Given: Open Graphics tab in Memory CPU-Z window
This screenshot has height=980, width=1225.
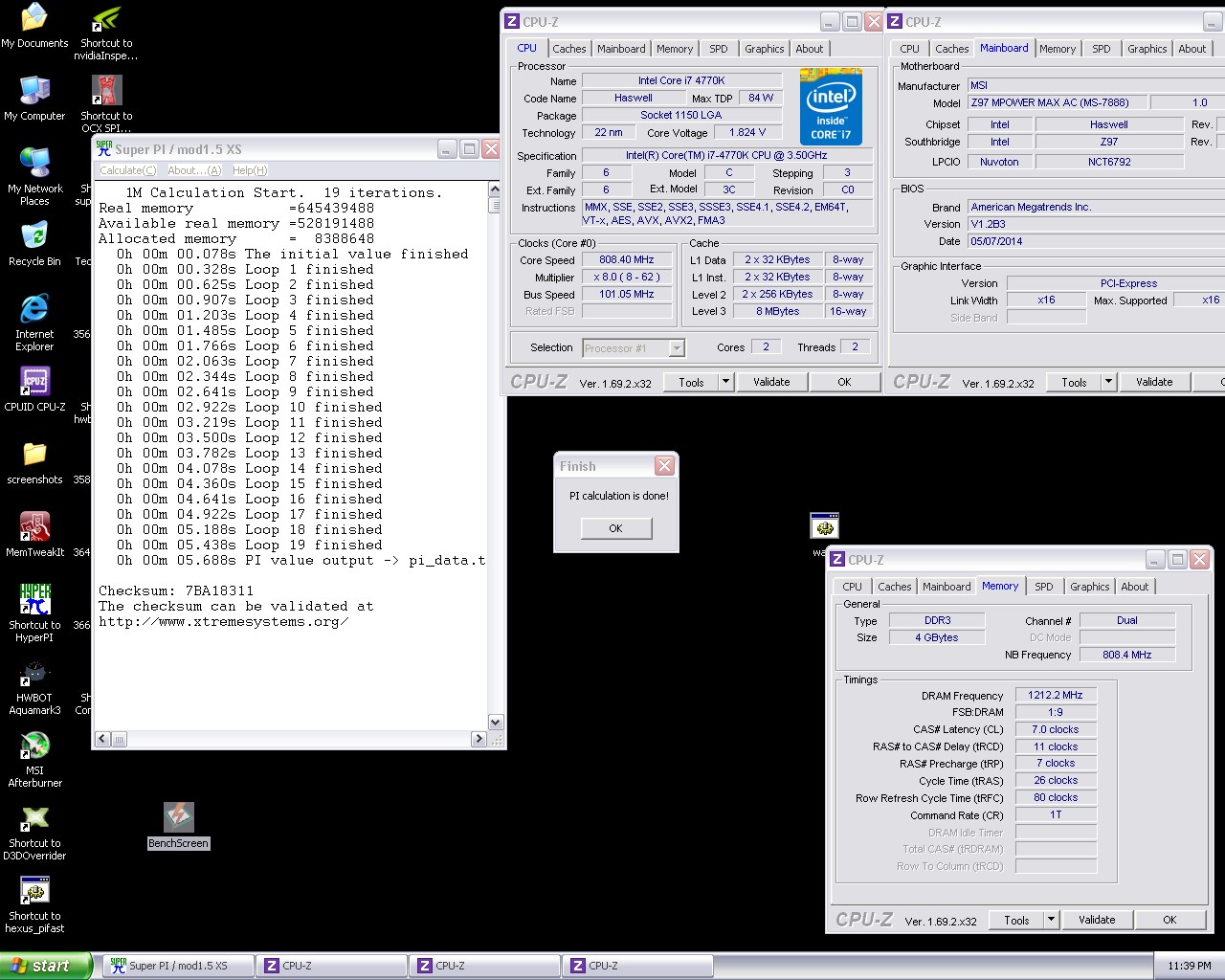Looking at the screenshot, I should (x=1090, y=587).
